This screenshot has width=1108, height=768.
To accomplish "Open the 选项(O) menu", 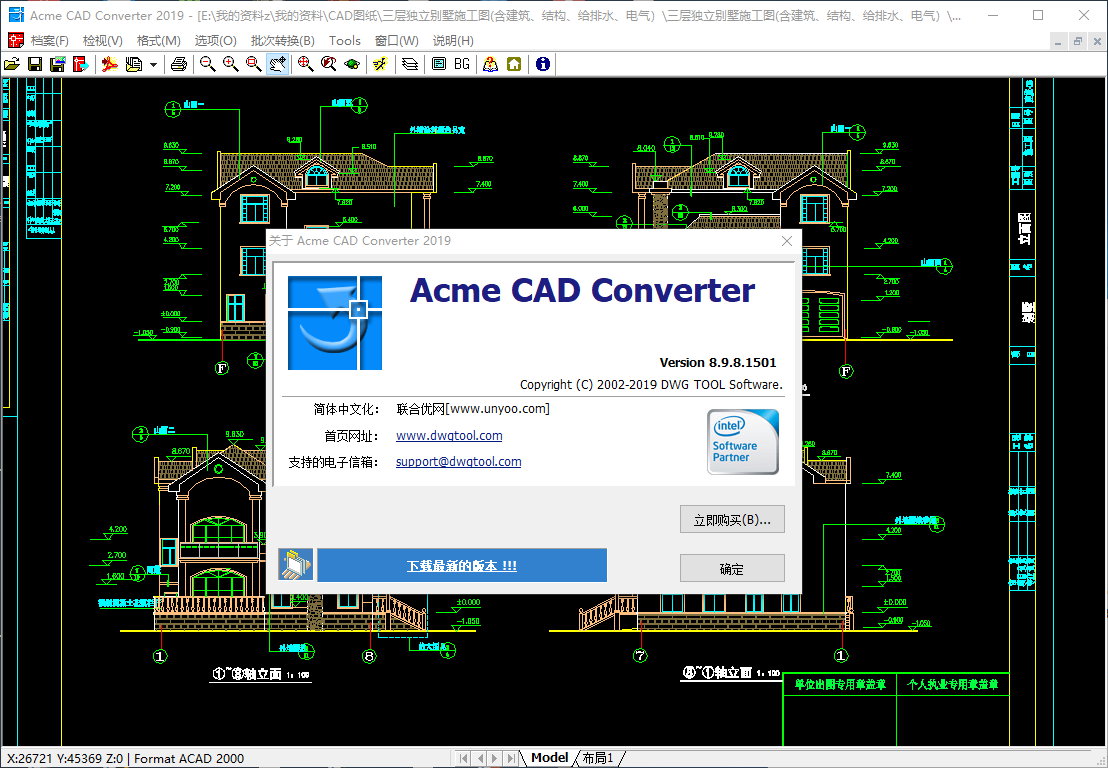I will (x=216, y=41).
